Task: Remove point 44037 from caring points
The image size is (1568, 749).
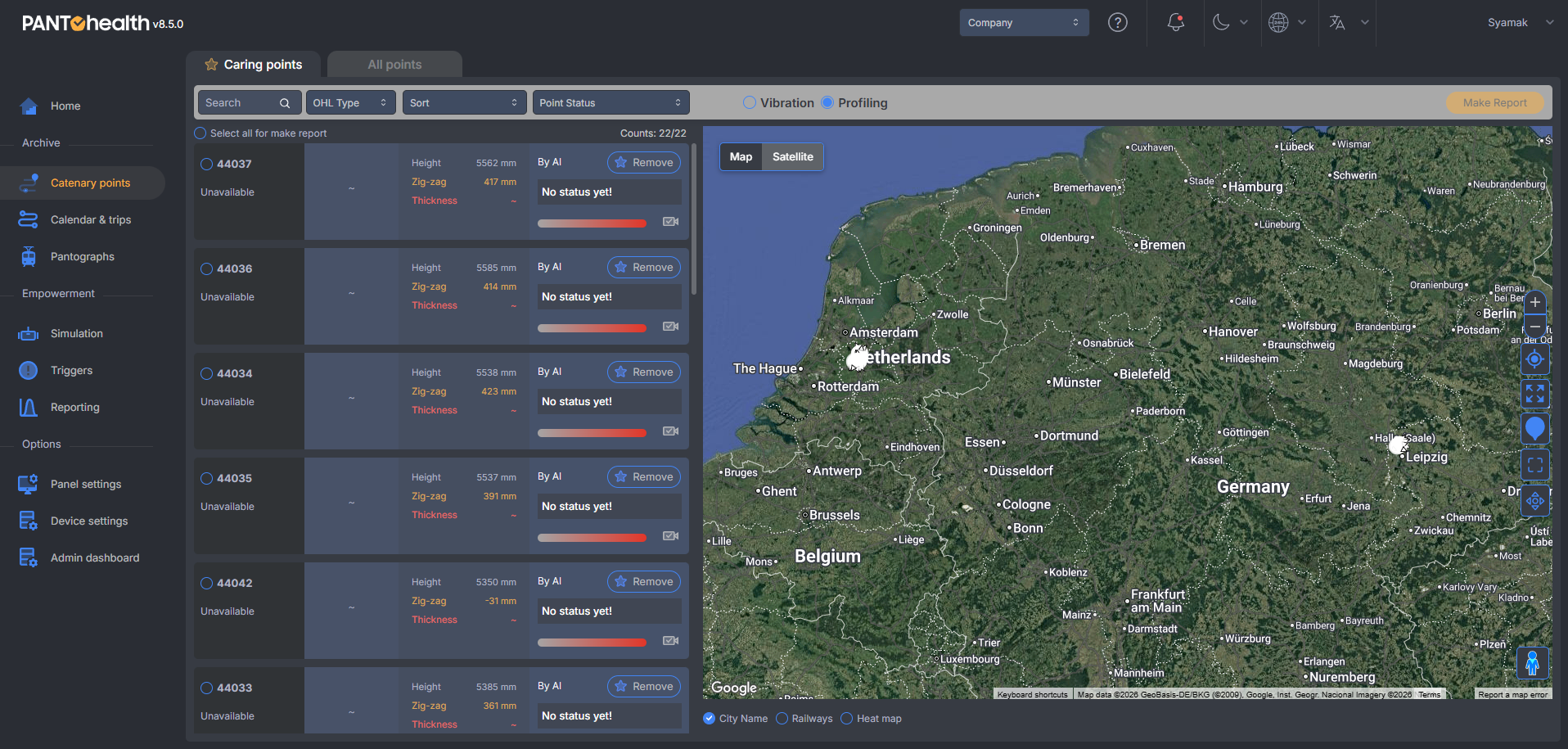Action: point(644,163)
